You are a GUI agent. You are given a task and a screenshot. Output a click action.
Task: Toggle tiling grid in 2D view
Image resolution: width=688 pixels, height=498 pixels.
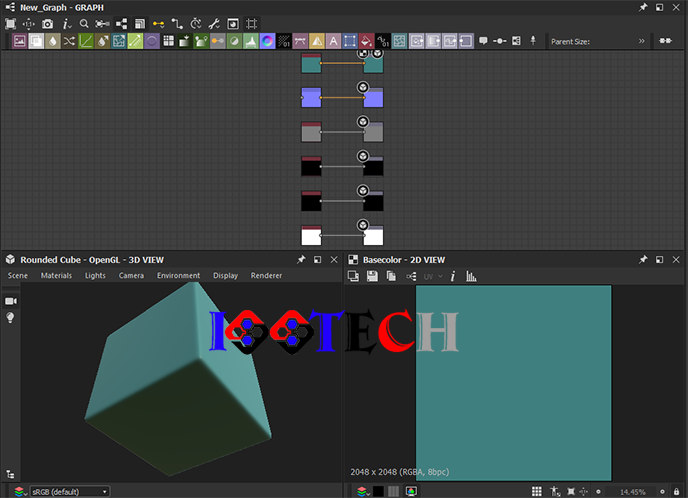tap(537, 491)
